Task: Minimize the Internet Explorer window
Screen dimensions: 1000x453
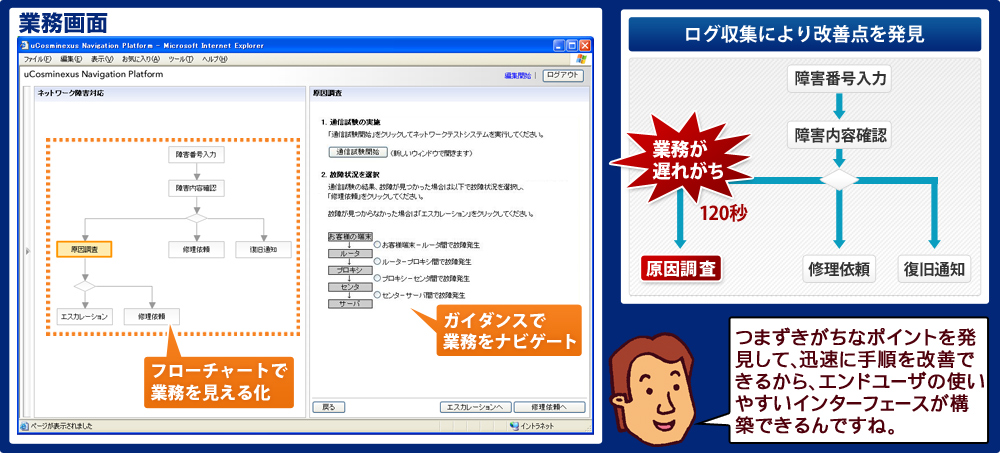Action: [x=559, y=45]
